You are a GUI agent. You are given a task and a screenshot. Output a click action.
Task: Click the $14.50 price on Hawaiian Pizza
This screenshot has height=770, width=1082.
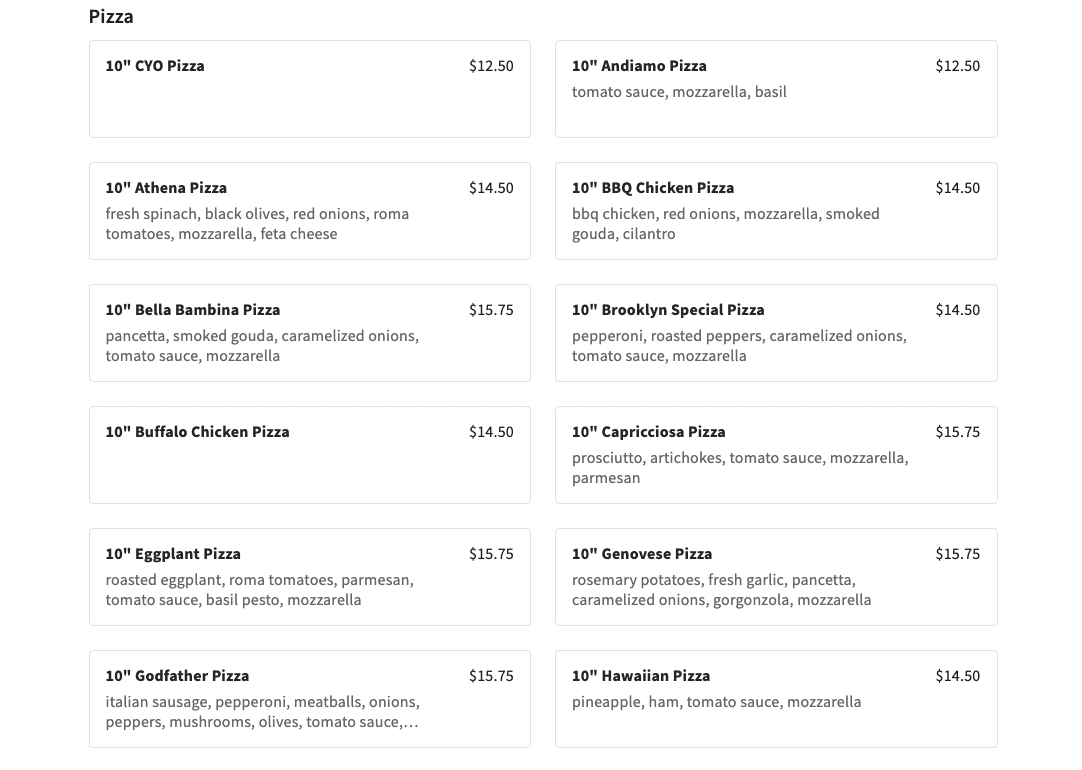click(957, 676)
